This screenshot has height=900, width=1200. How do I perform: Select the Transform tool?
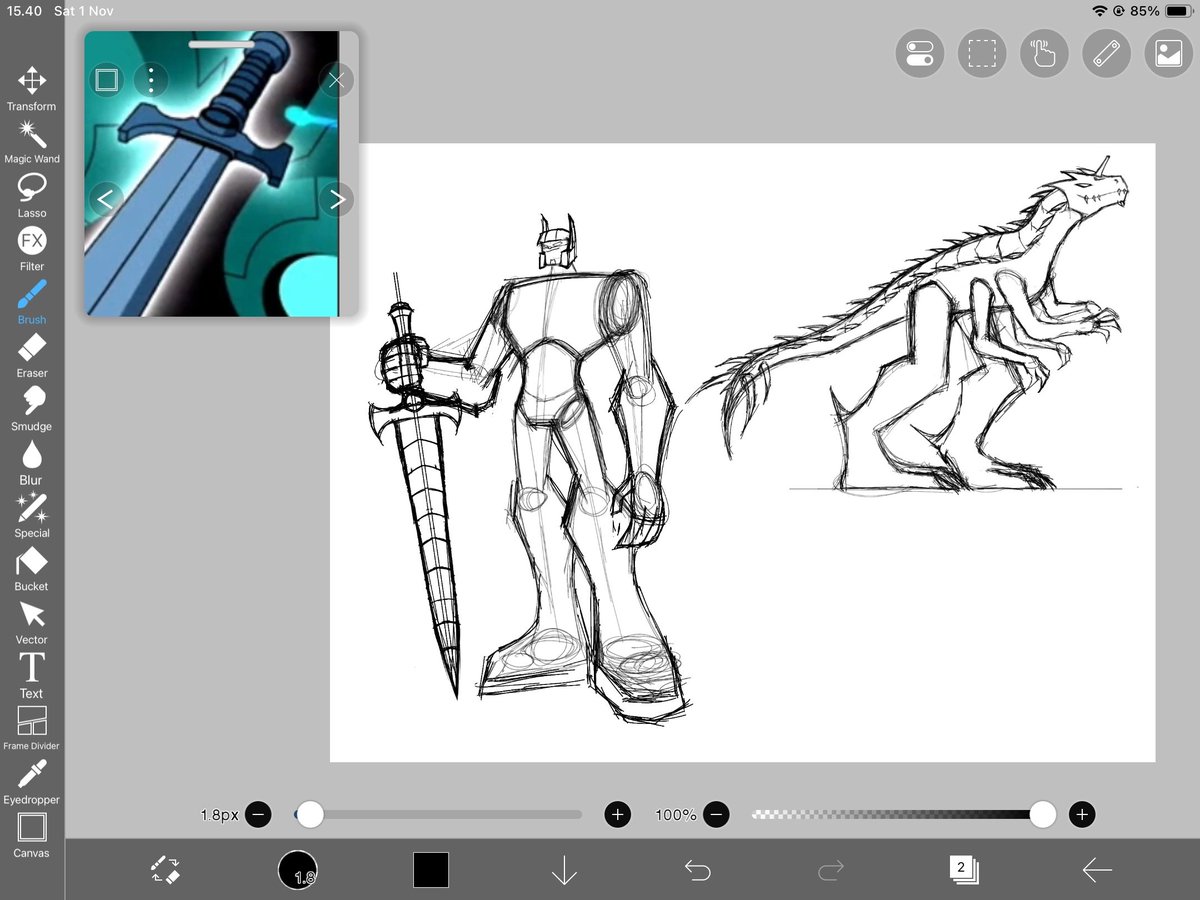click(32, 88)
